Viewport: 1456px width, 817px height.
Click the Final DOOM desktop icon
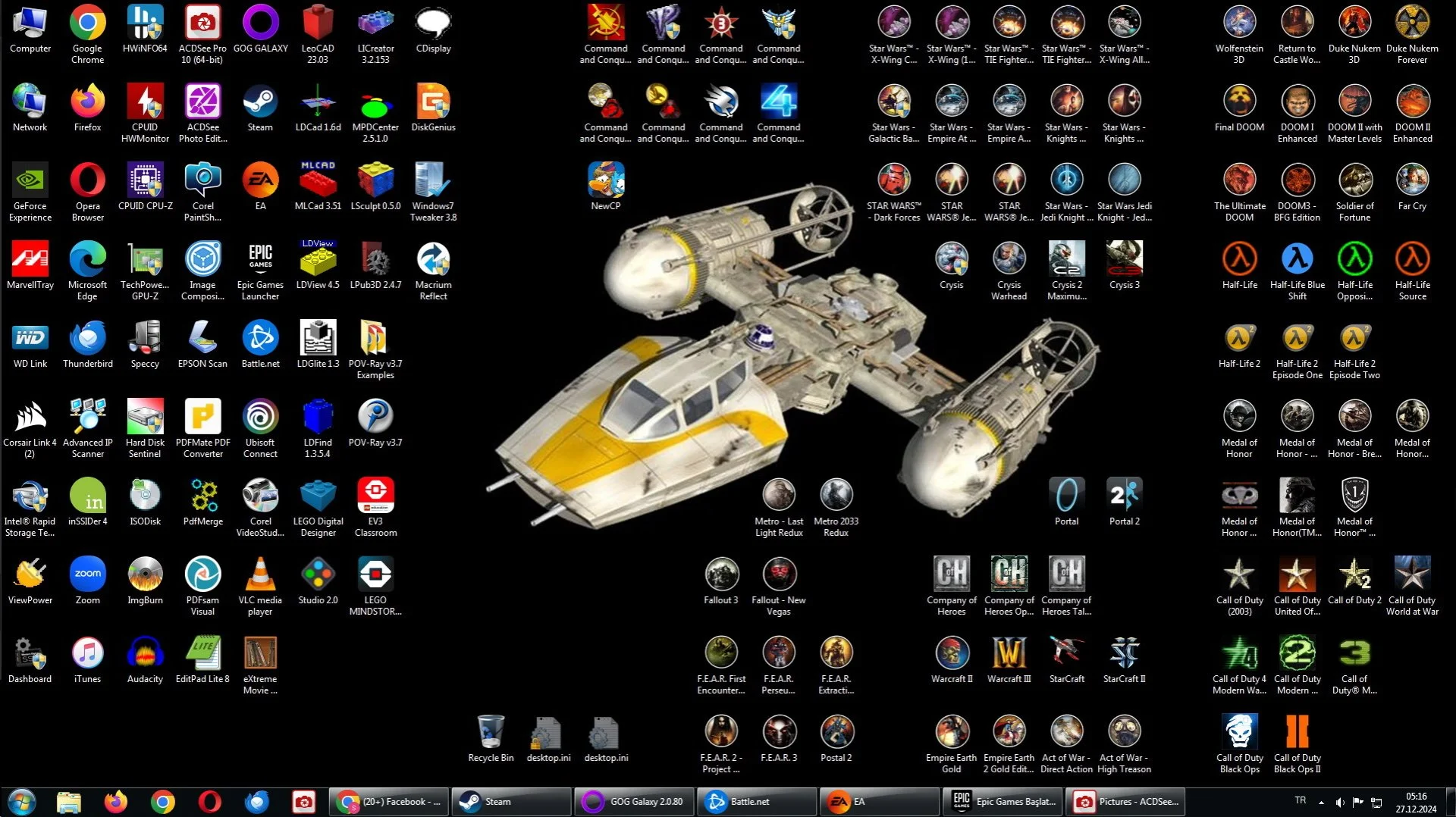[1240, 108]
